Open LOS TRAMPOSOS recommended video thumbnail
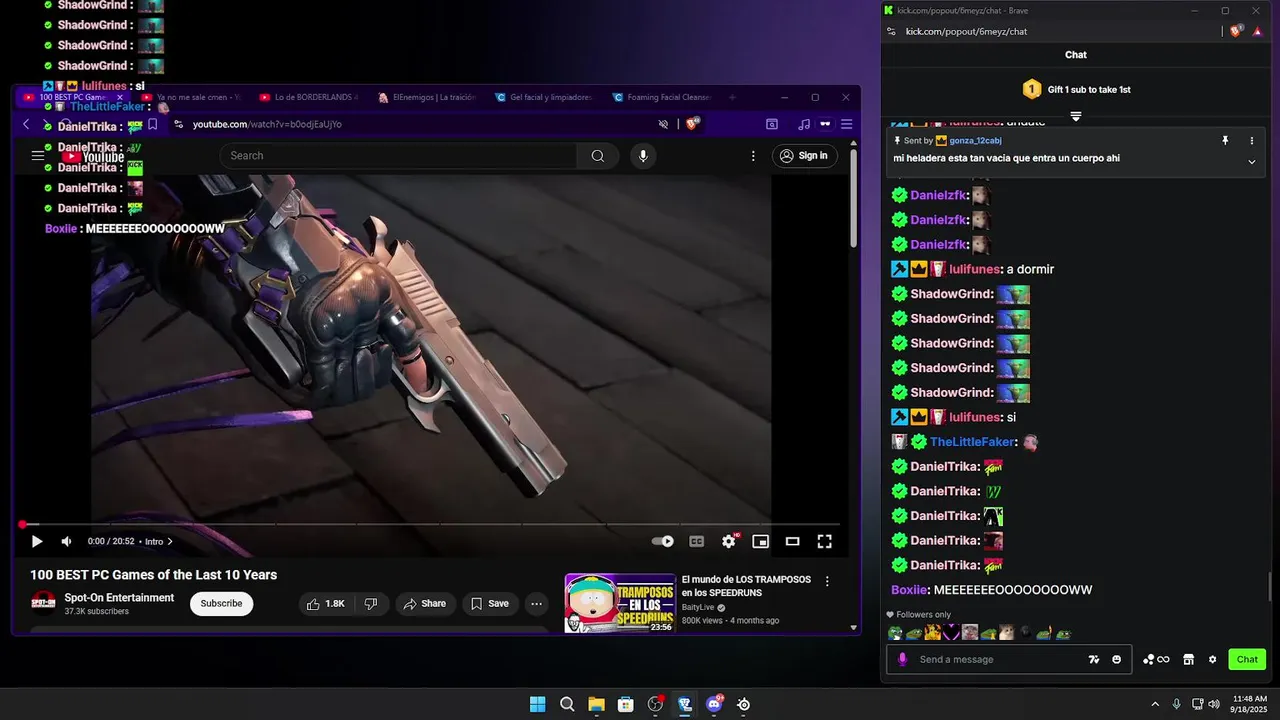 point(620,603)
